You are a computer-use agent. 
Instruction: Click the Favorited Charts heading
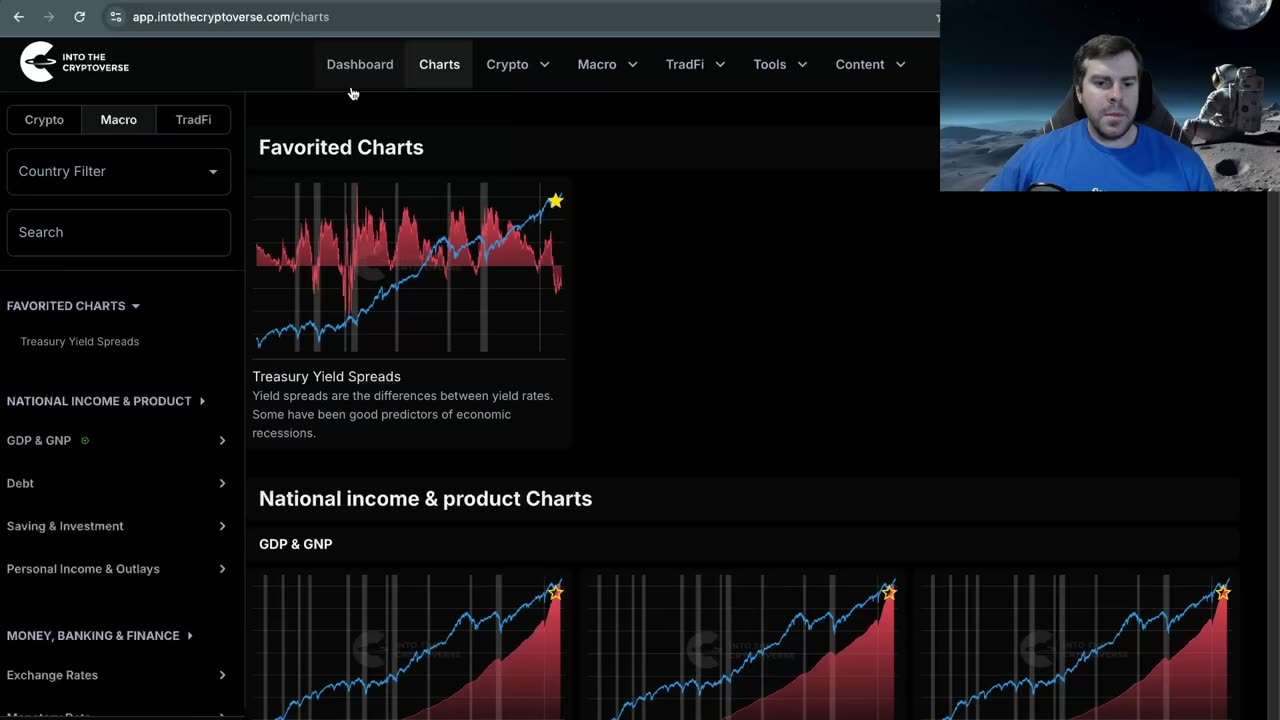(x=341, y=147)
